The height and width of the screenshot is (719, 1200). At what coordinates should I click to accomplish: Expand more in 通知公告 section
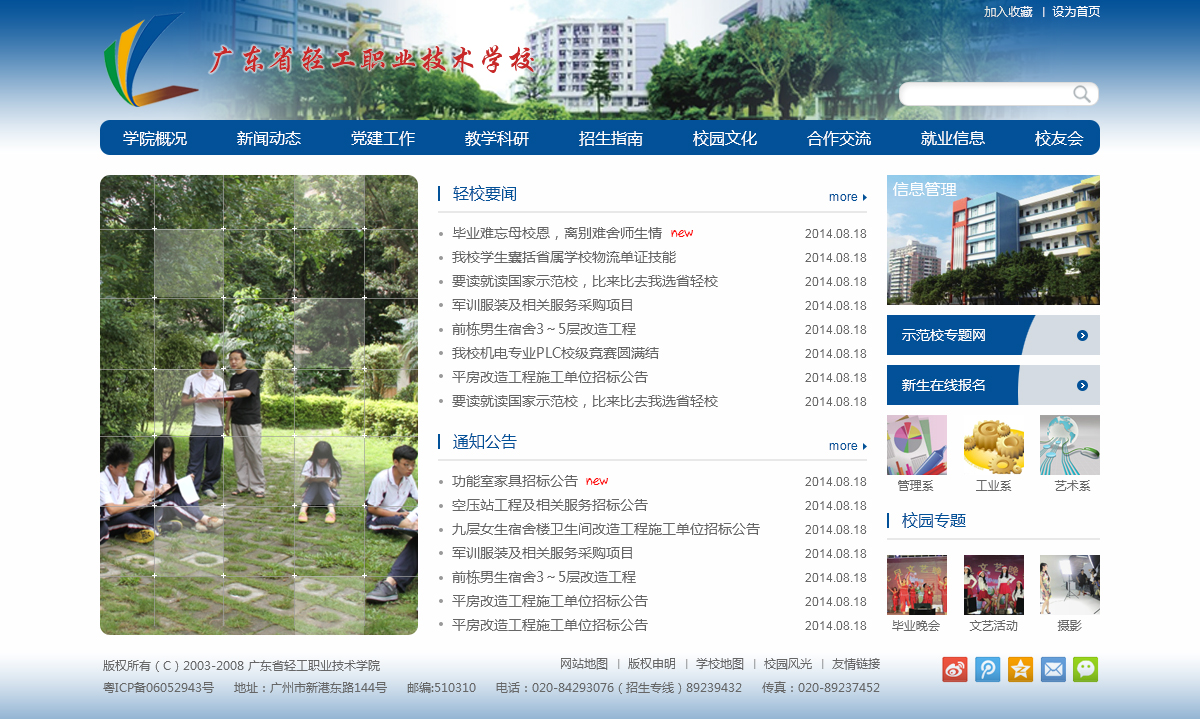[x=848, y=446]
